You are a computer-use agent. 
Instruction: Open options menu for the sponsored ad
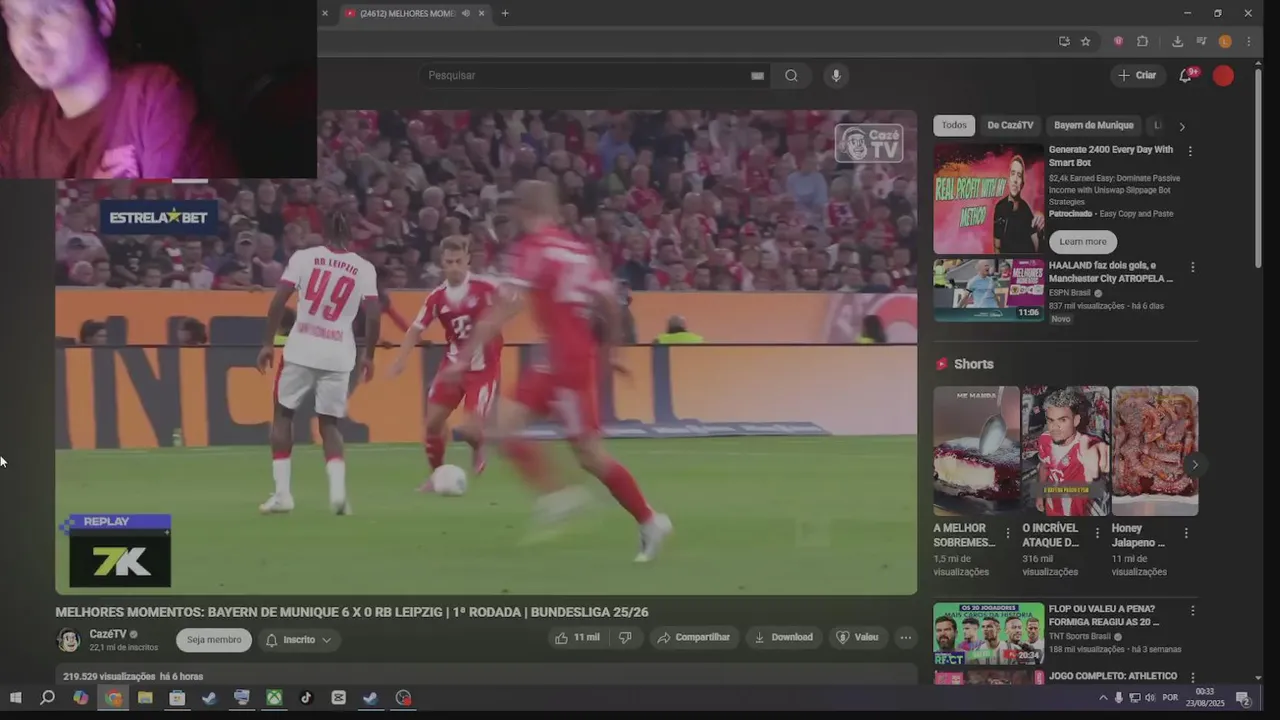click(1190, 151)
